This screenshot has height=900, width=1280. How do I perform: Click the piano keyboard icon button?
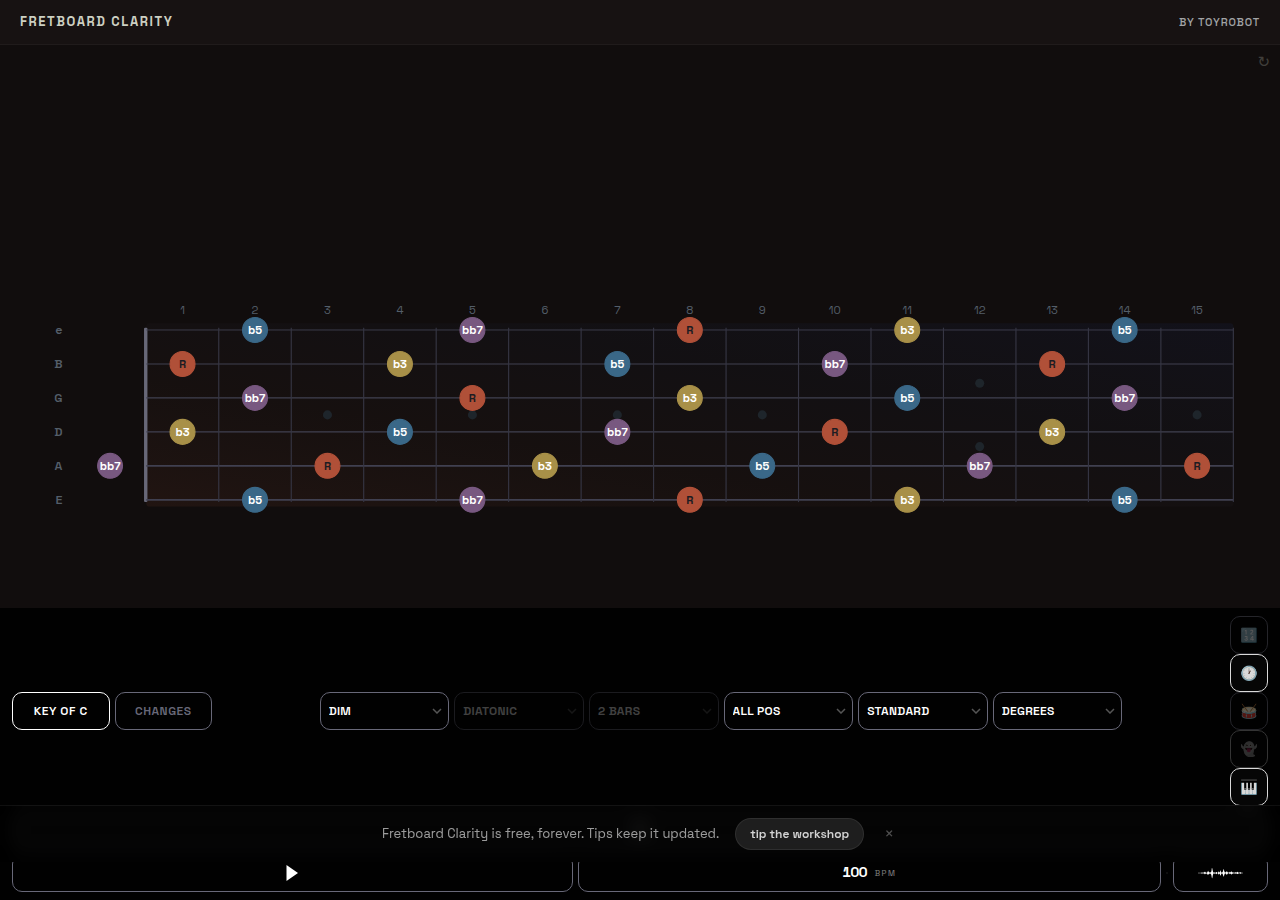(1248, 787)
